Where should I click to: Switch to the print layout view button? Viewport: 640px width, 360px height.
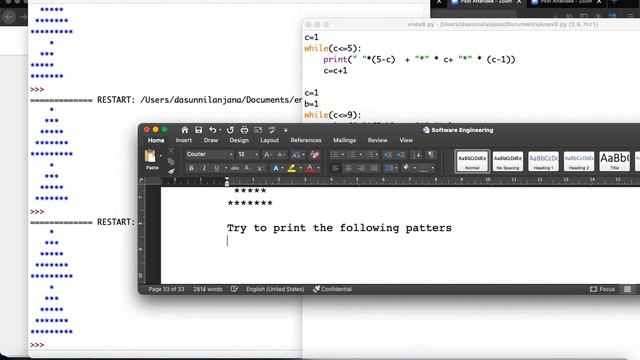tap(627, 289)
